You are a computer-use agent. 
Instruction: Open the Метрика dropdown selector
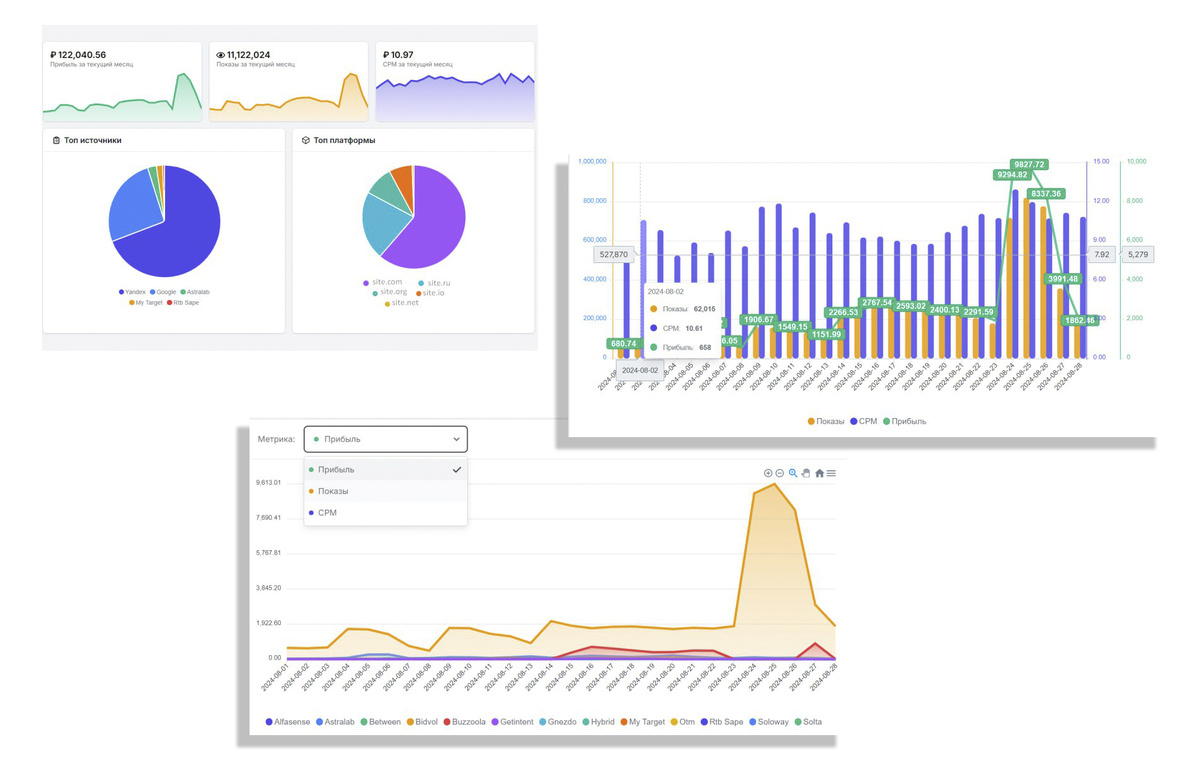coord(385,439)
